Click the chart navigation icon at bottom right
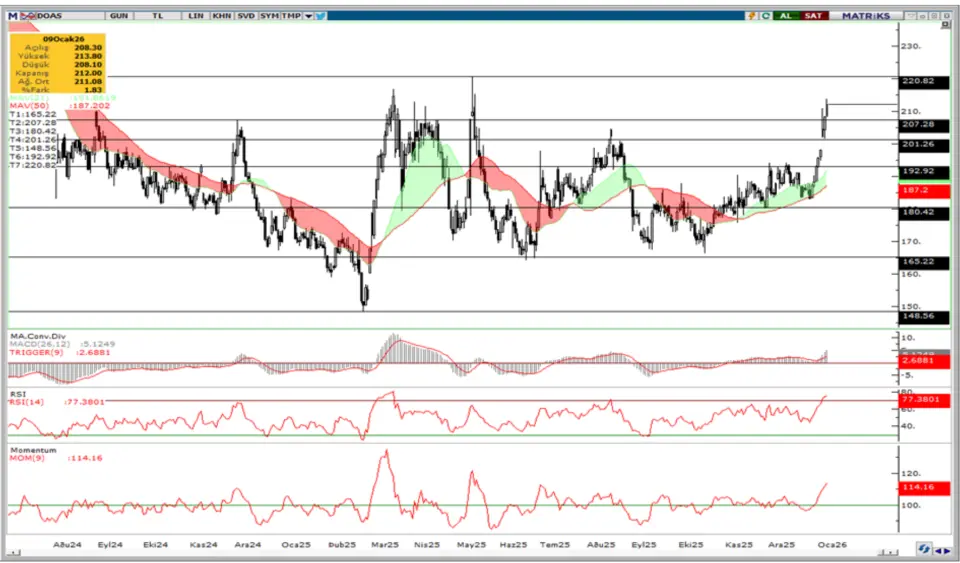This screenshot has height=563, width=960. [x=925, y=550]
